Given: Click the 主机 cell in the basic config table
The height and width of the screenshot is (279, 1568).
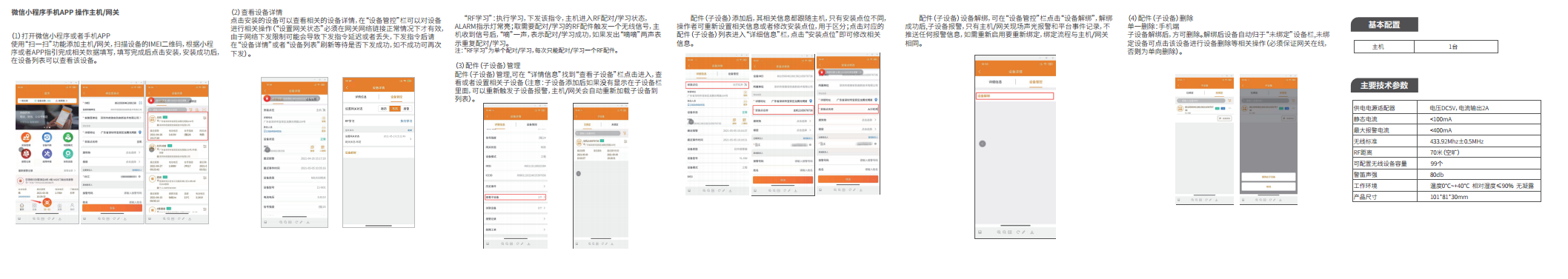Looking at the screenshot, I should [x=1384, y=47].
